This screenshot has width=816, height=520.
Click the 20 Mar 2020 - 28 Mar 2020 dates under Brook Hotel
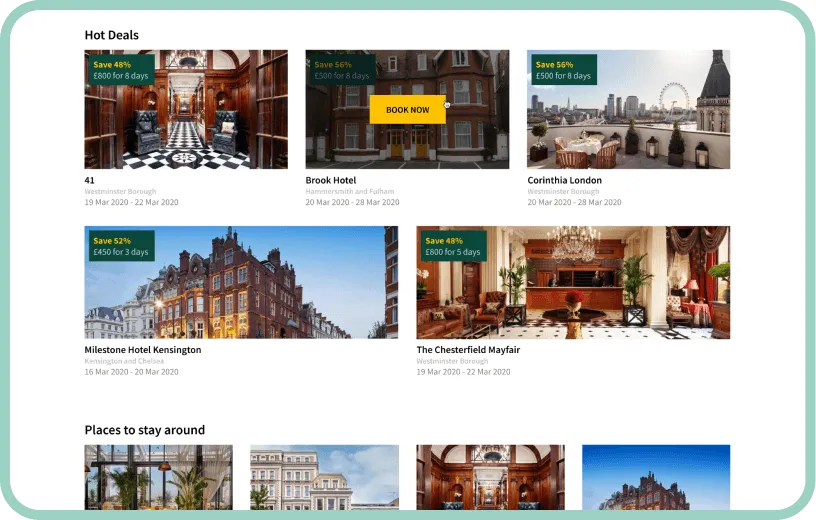352,202
